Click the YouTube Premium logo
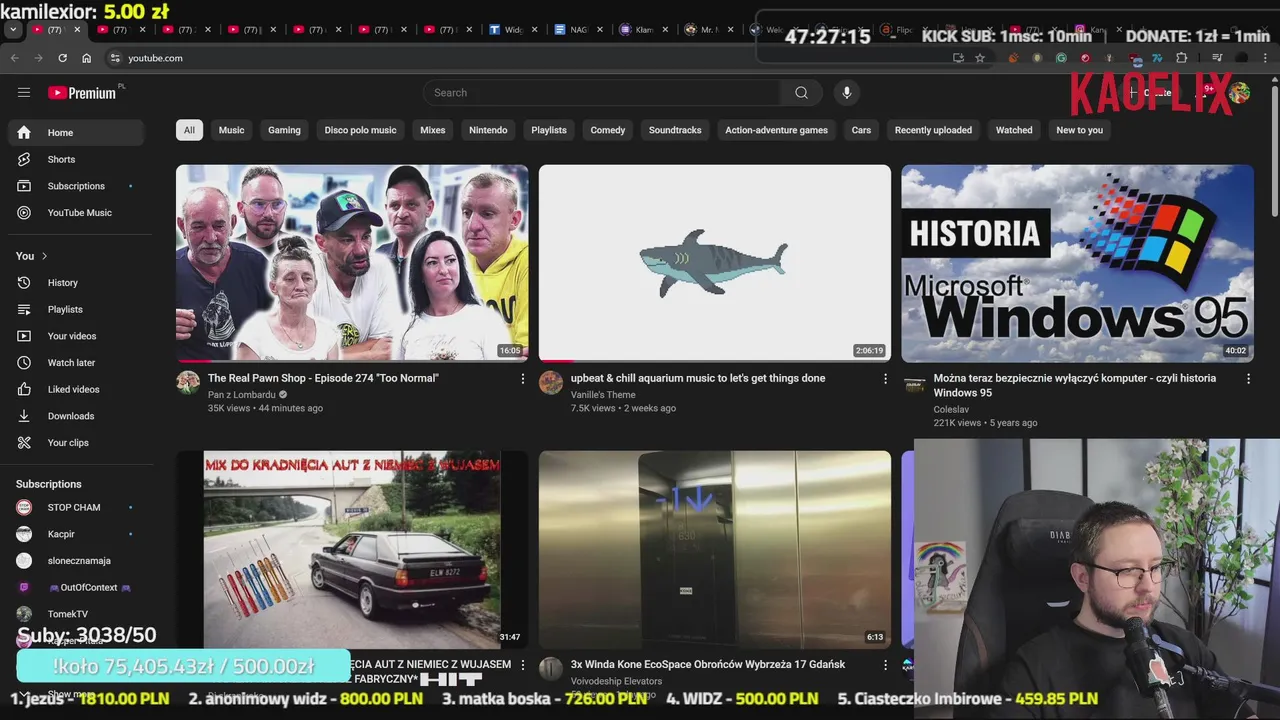 [83, 93]
